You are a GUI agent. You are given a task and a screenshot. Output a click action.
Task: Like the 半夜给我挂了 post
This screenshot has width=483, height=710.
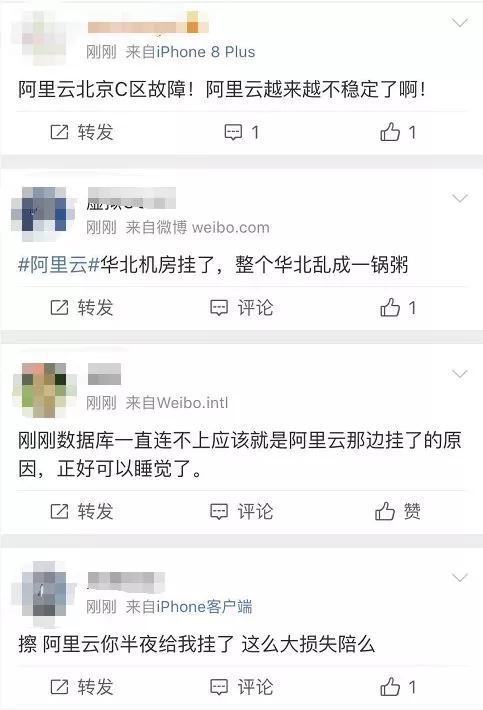(x=398, y=687)
